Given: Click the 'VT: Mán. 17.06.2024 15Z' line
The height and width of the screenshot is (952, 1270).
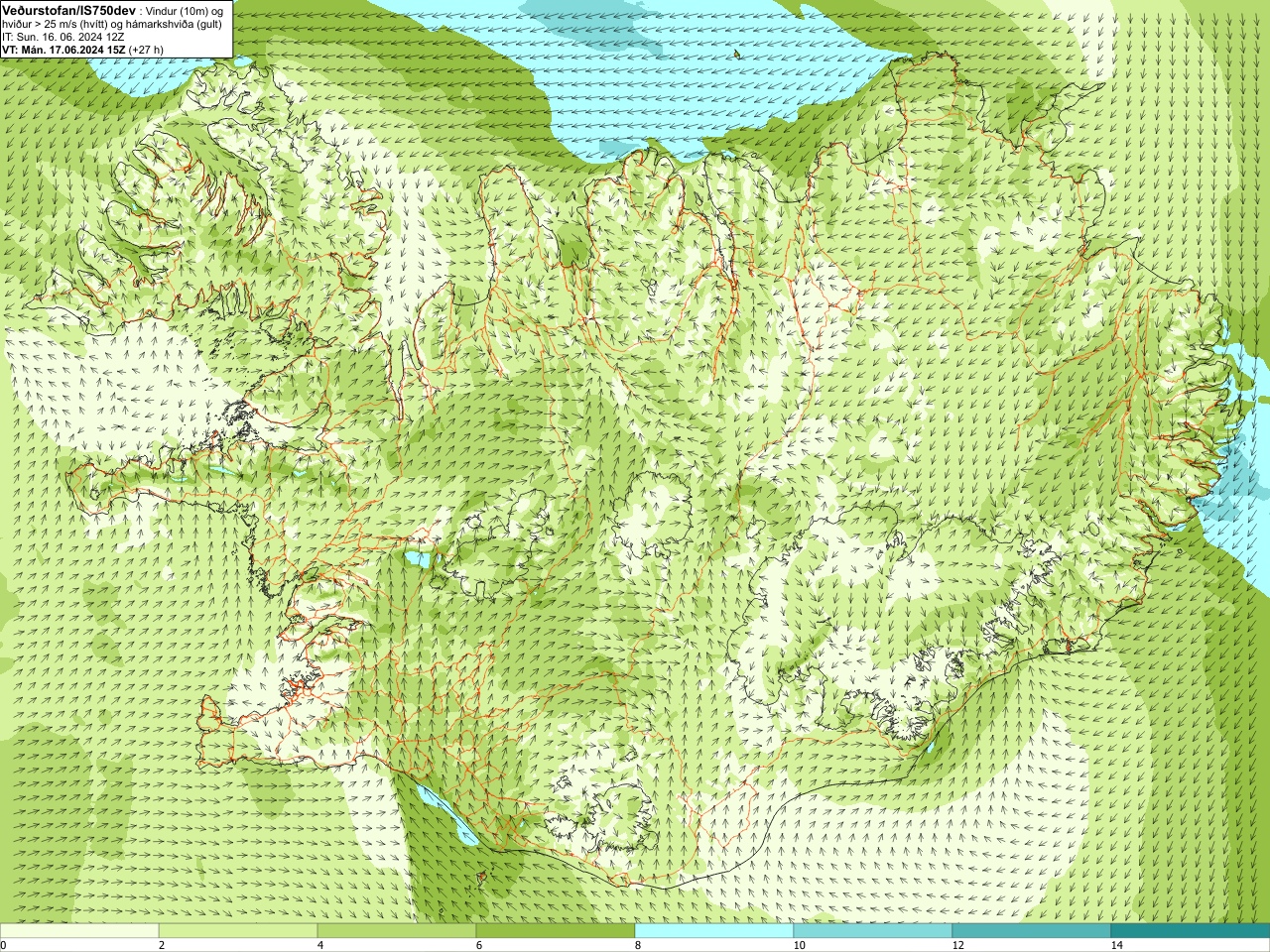Looking at the screenshot, I should point(64,50).
